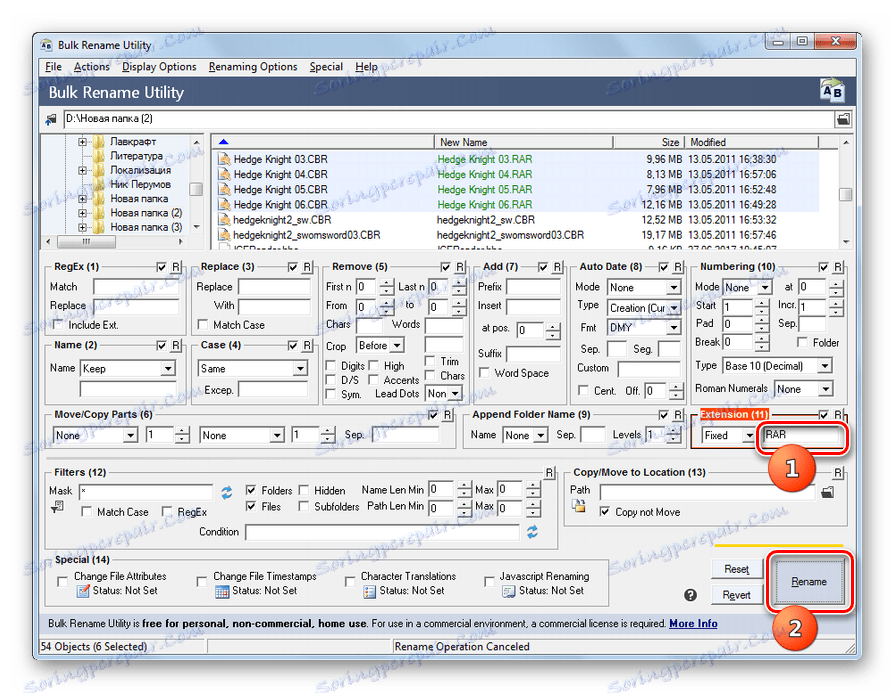Screen dimensions: 895x693
Task: Click the filter icon below the Mask label
Action: click(57, 507)
